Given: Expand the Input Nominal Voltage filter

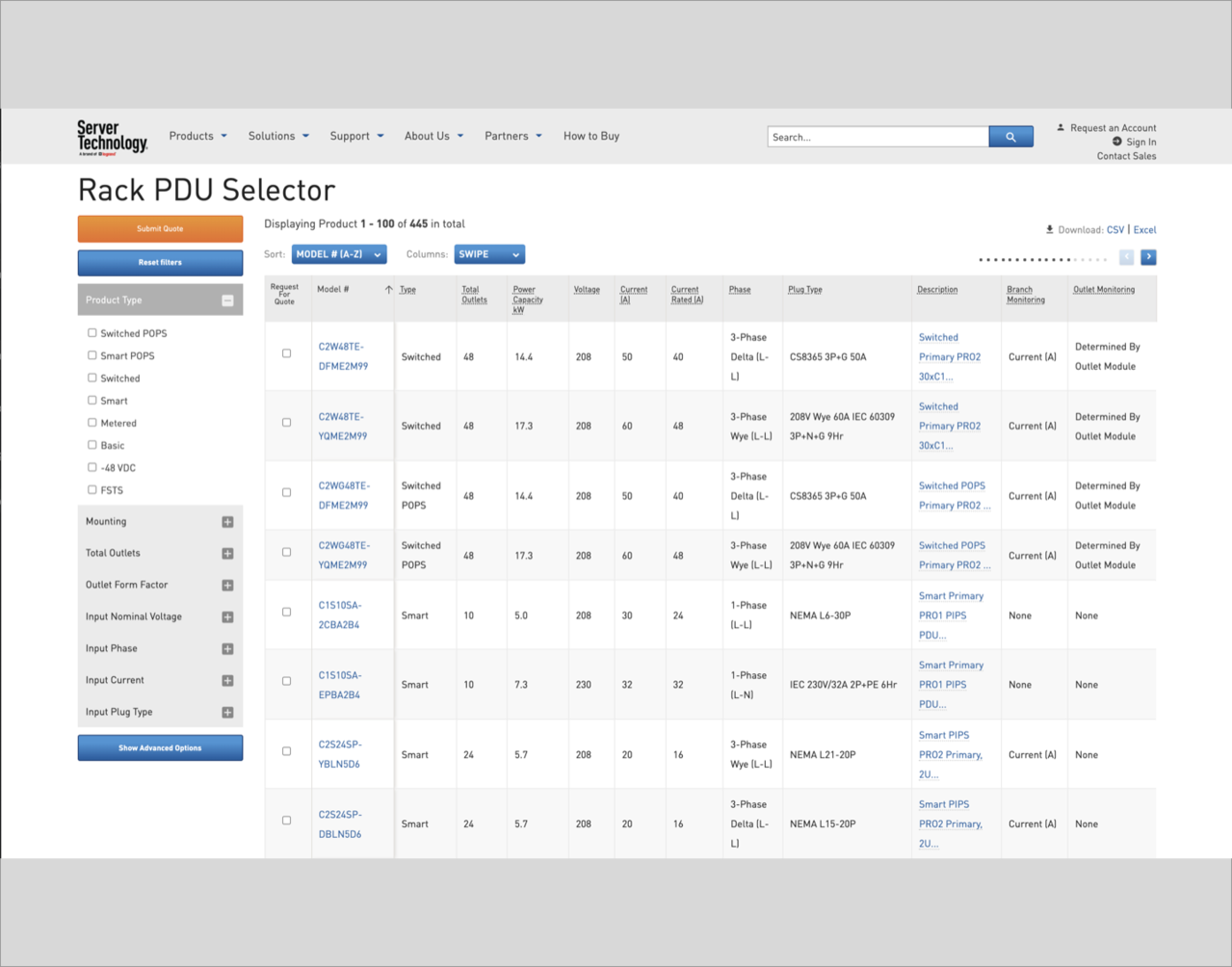Looking at the screenshot, I should click(227, 617).
